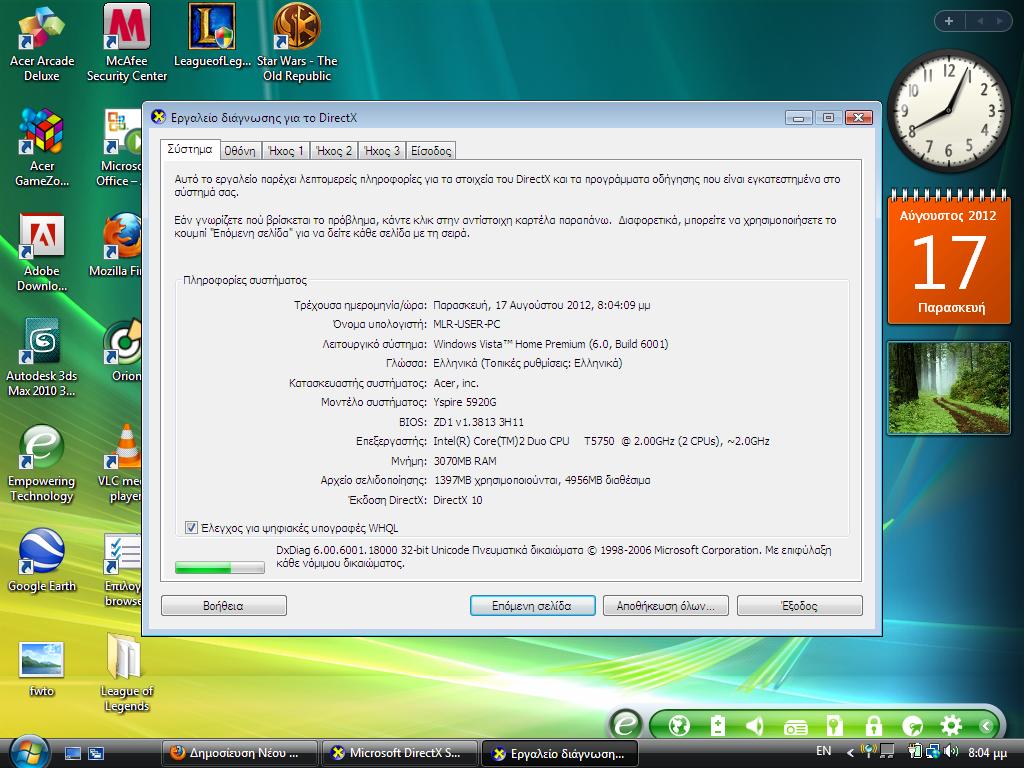This screenshot has width=1024, height=768.
Task: Click Switch between windows quick launch icon
Action: [96, 754]
